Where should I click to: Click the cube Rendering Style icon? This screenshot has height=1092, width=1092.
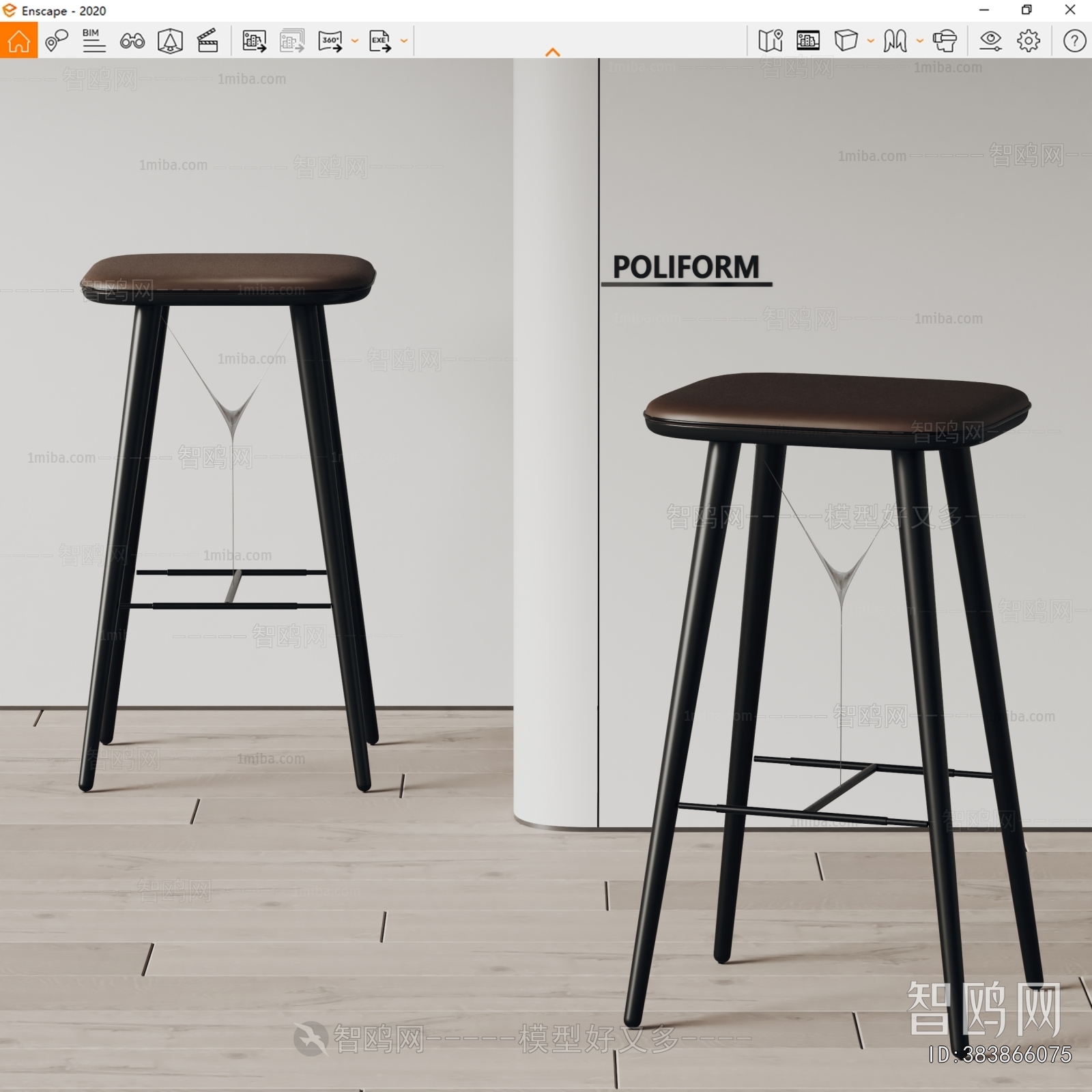coord(846,41)
